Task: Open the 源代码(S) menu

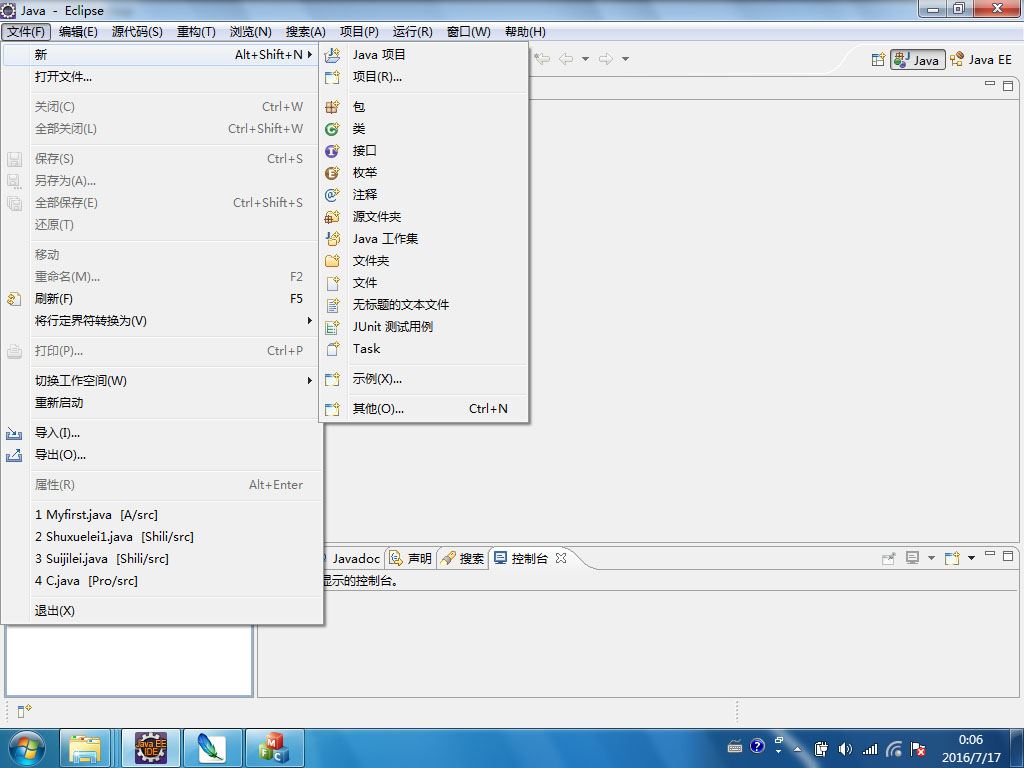Action: coord(137,32)
